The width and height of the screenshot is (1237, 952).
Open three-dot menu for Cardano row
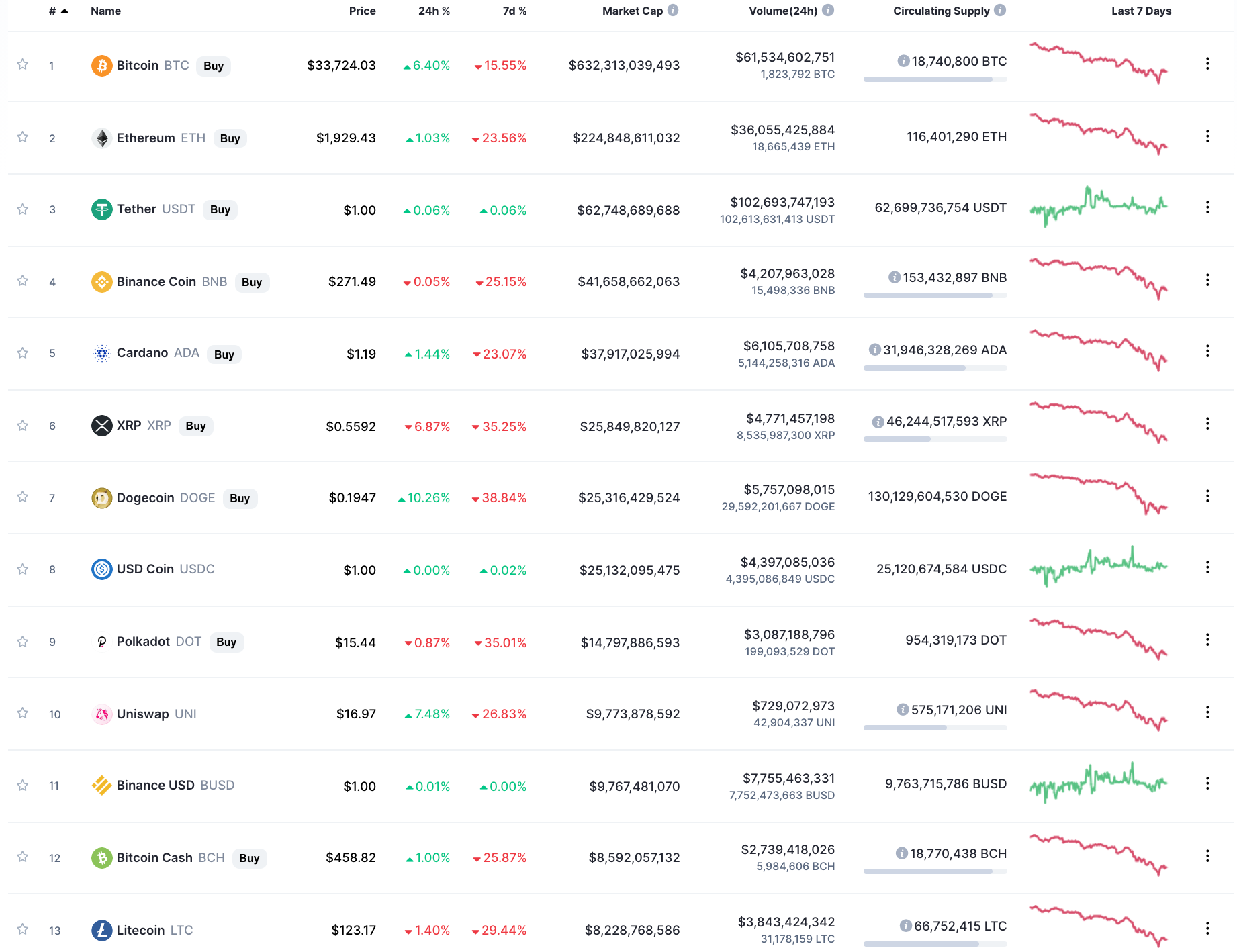coord(1207,351)
